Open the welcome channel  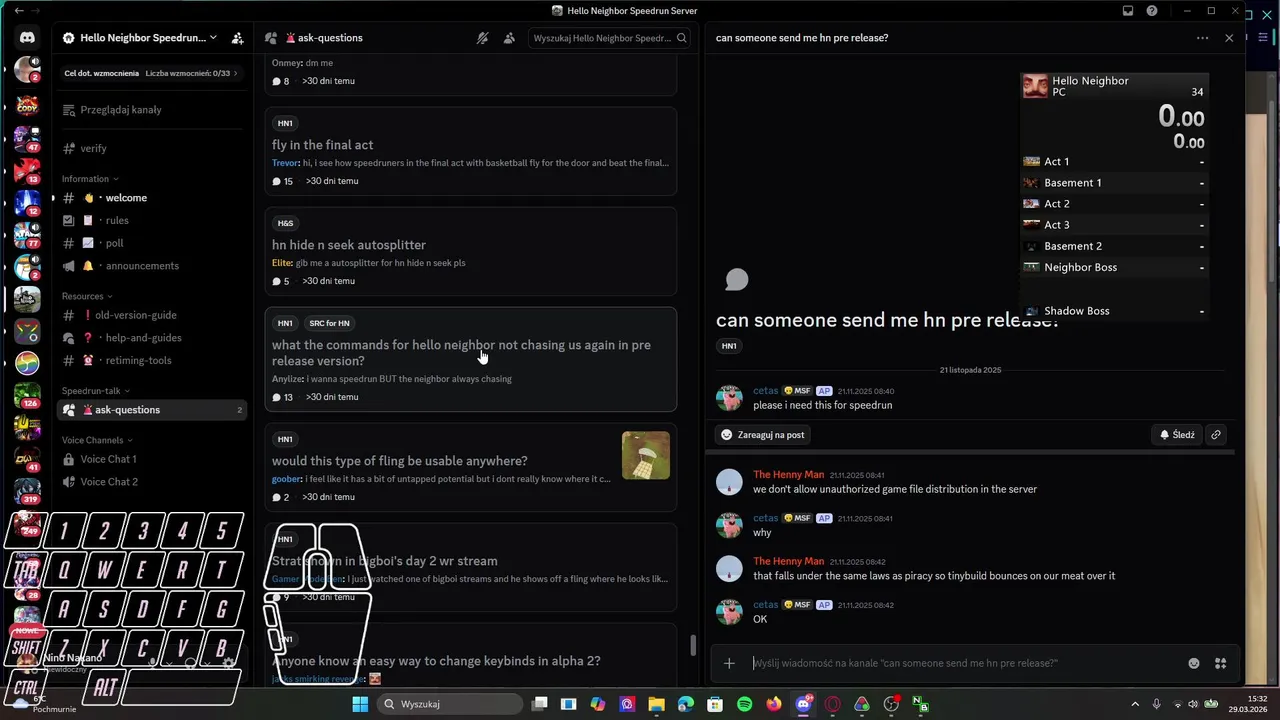(152, 198)
